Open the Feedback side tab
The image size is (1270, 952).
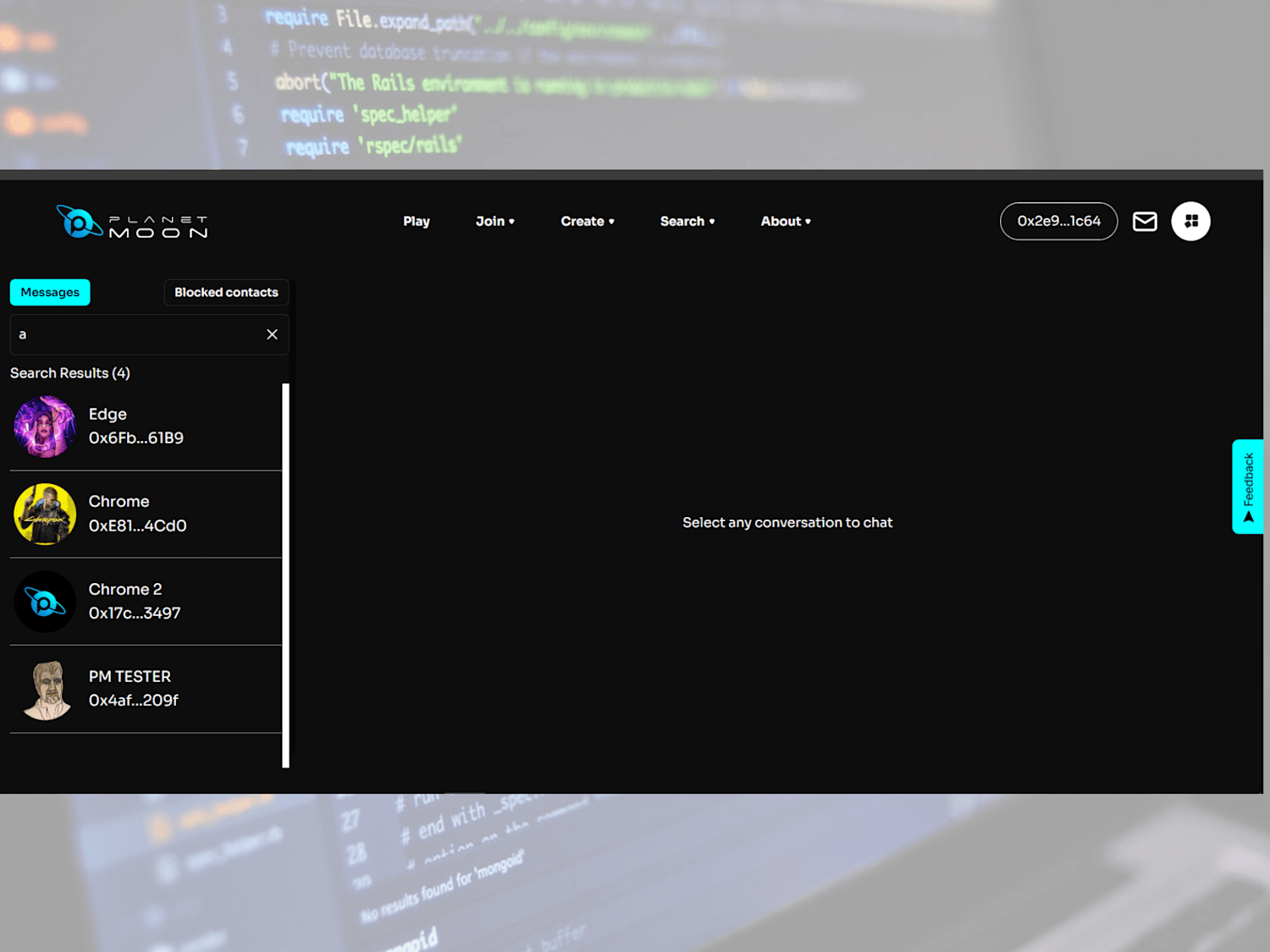click(1248, 487)
